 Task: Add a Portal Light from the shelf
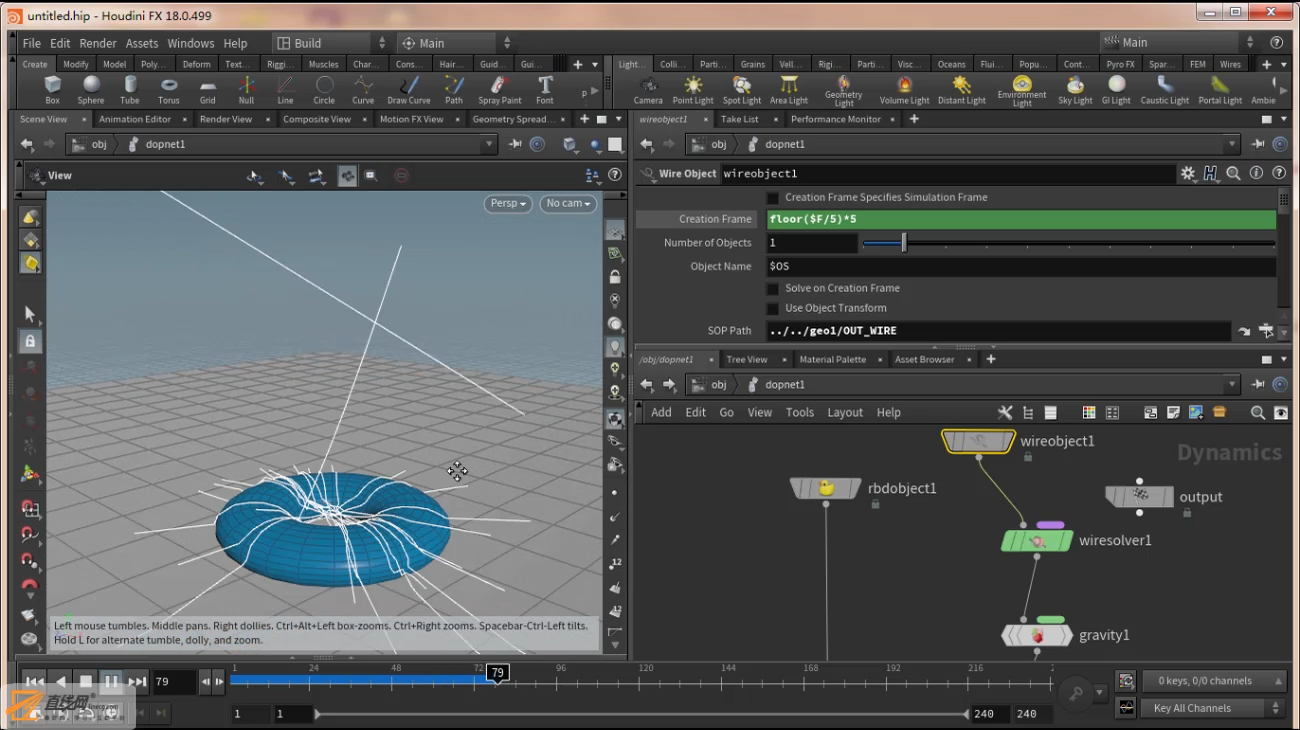[x=1220, y=90]
